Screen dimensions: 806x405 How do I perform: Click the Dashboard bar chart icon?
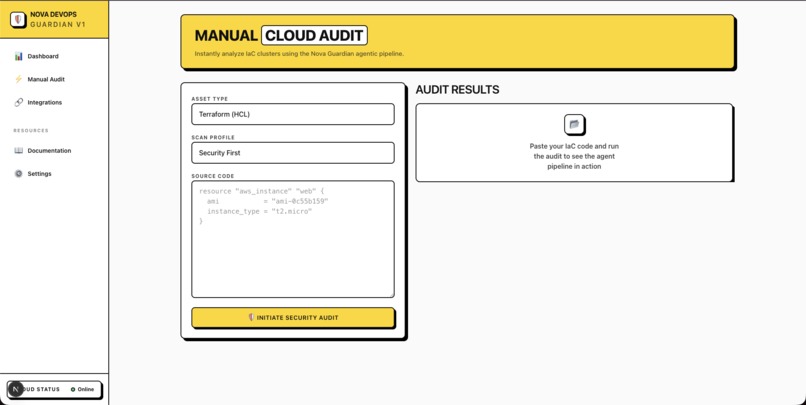click(19, 56)
